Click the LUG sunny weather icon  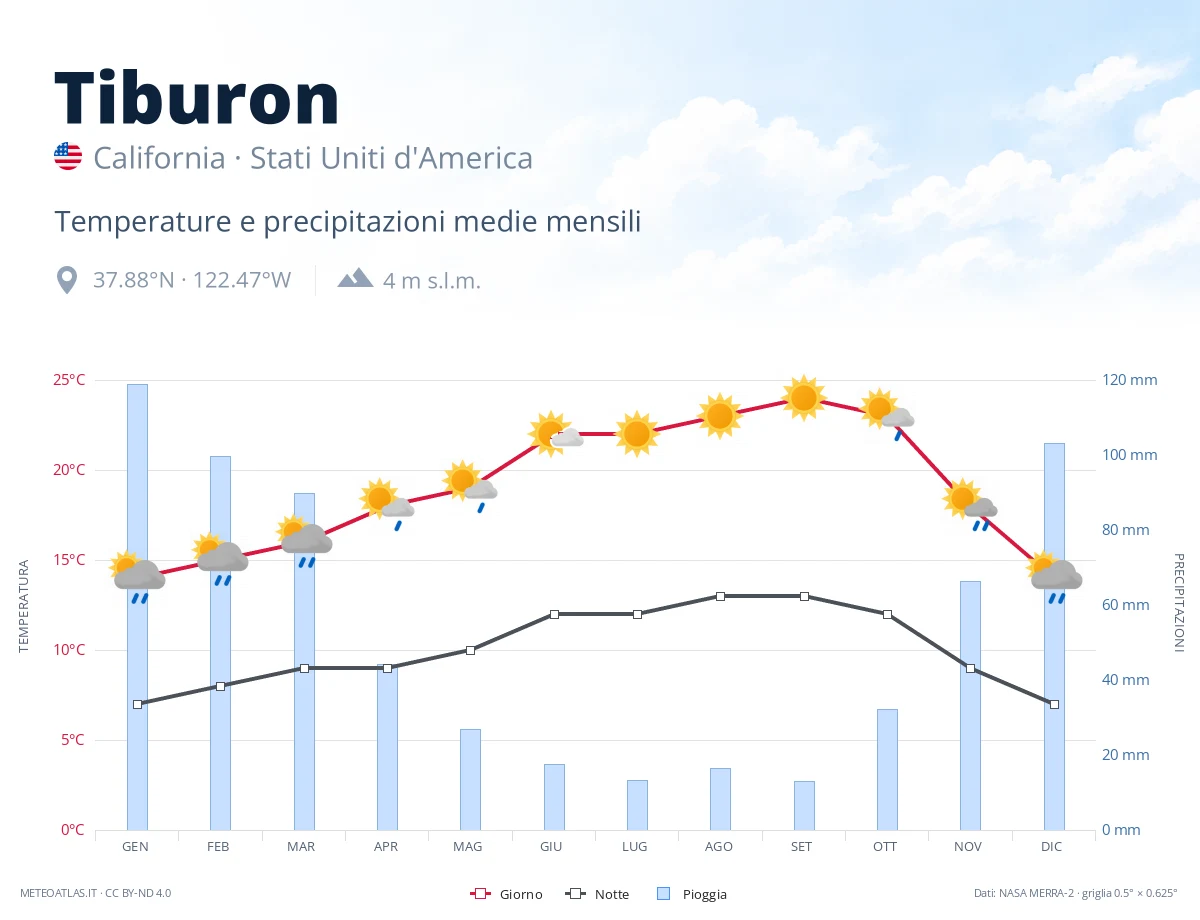637,434
